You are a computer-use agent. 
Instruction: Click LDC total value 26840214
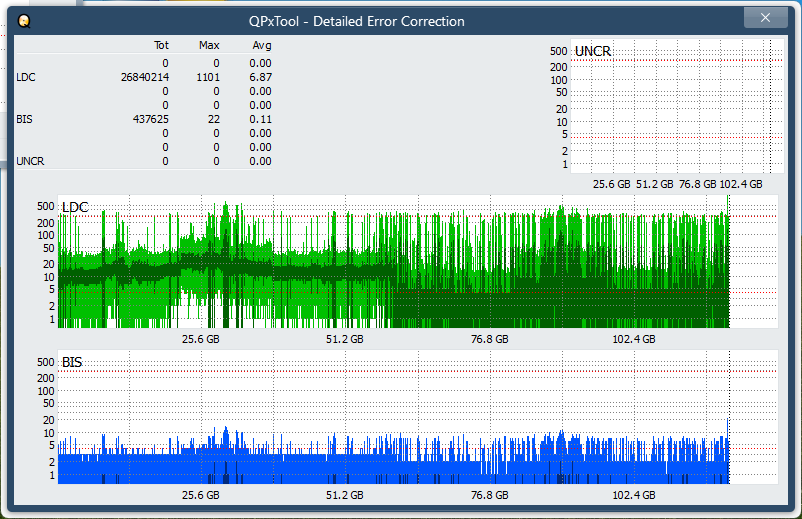point(145,77)
